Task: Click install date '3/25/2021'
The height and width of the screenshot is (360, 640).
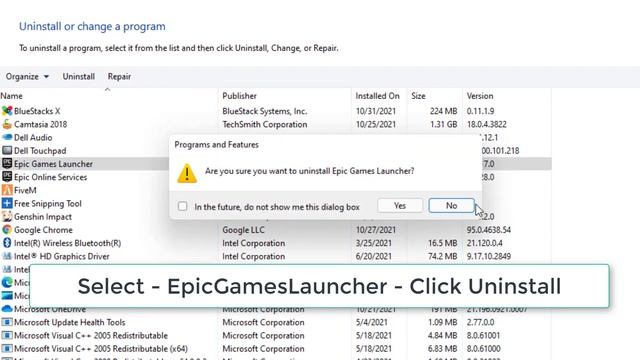Action: pos(373,243)
